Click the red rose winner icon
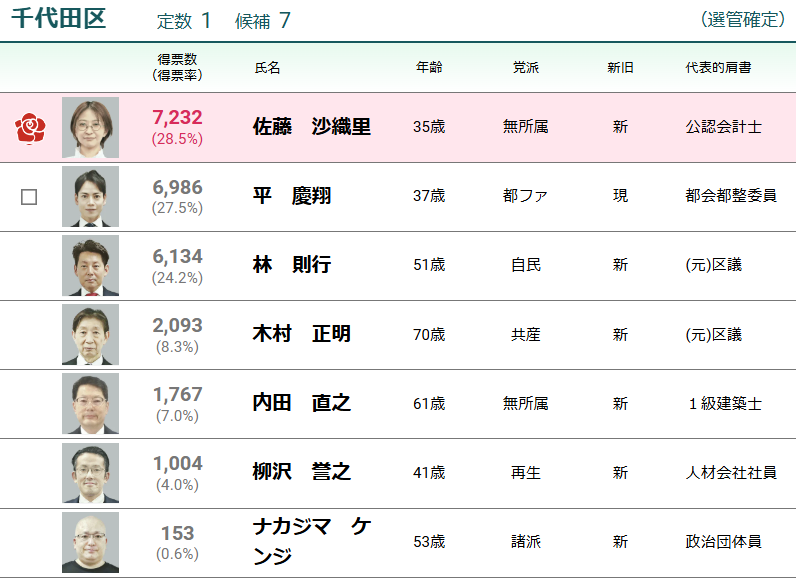 pyautogui.click(x=30, y=128)
